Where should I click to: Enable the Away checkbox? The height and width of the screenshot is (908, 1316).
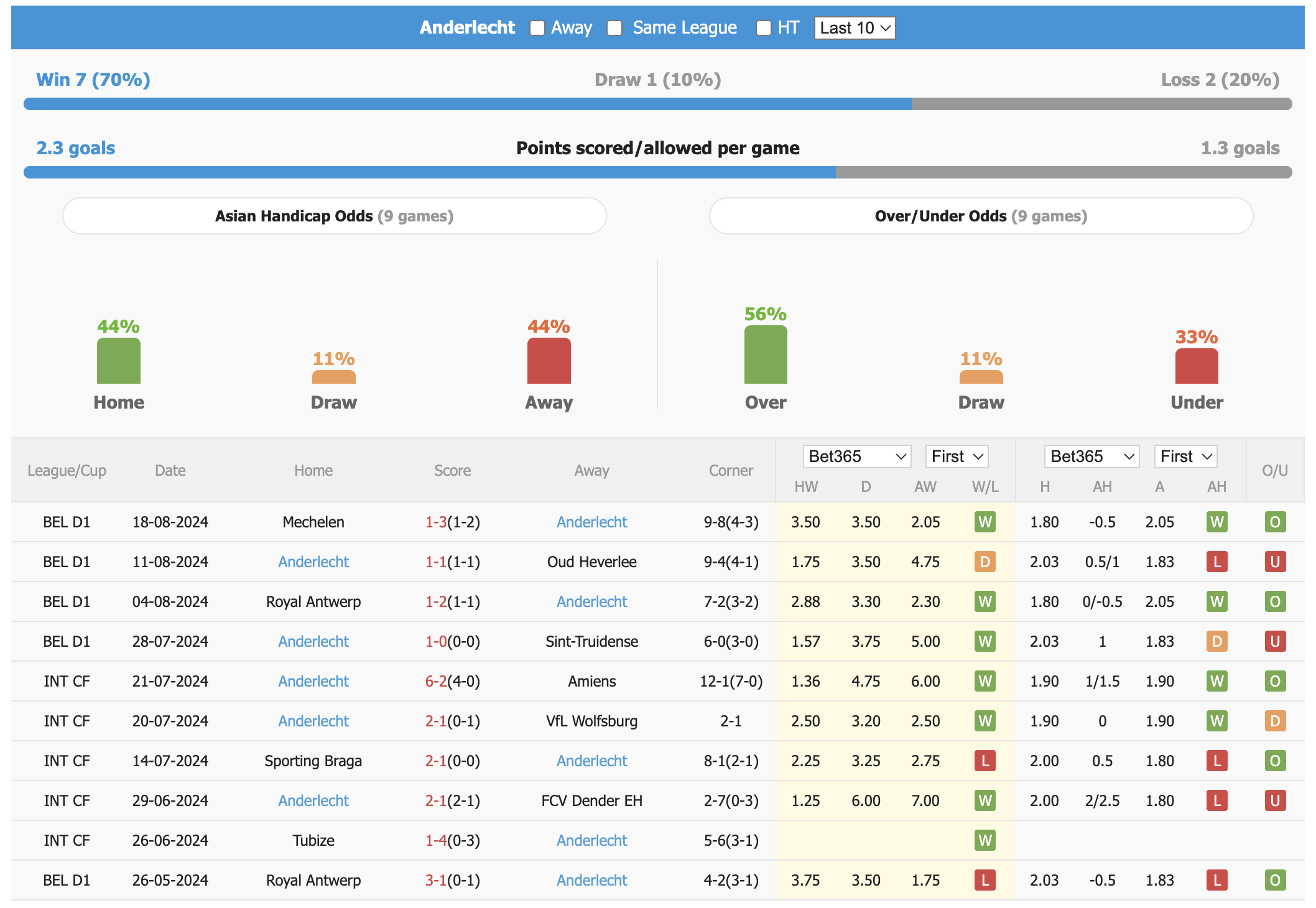pos(537,28)
